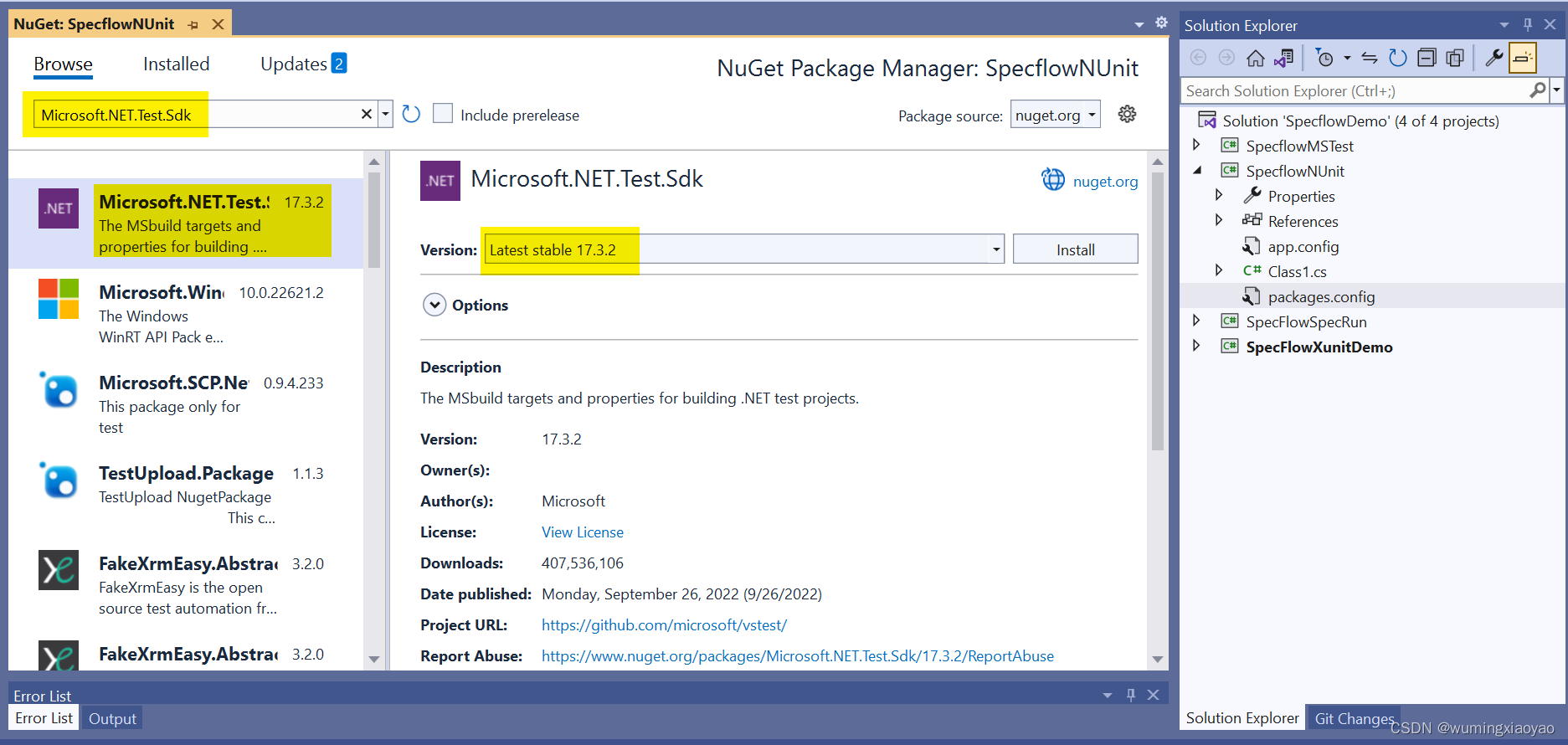Select the Error List tab
The image size is (1568, 745).
coord(44,718)
